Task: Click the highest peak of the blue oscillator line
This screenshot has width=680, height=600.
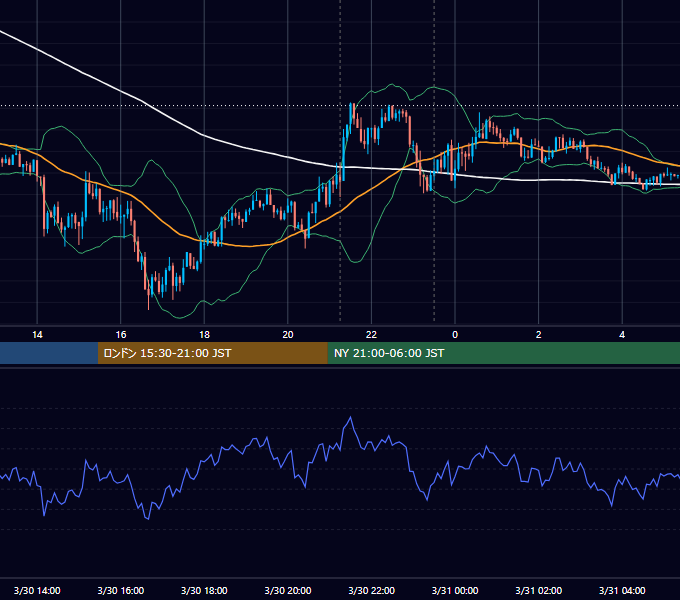Action: tap(350, 417)
